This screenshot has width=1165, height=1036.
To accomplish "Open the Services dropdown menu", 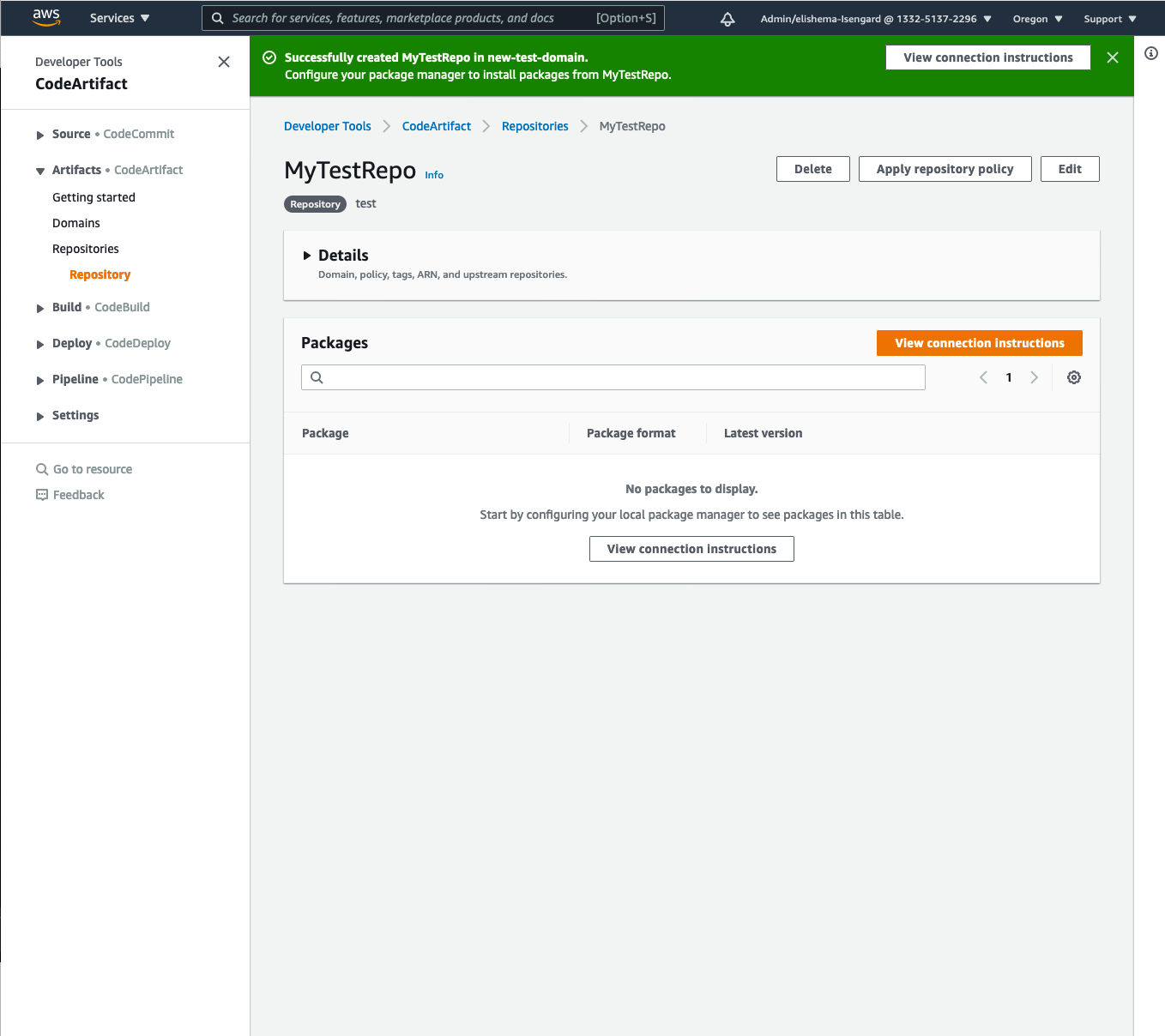I will pyautogui.click(x=120, y=18).
